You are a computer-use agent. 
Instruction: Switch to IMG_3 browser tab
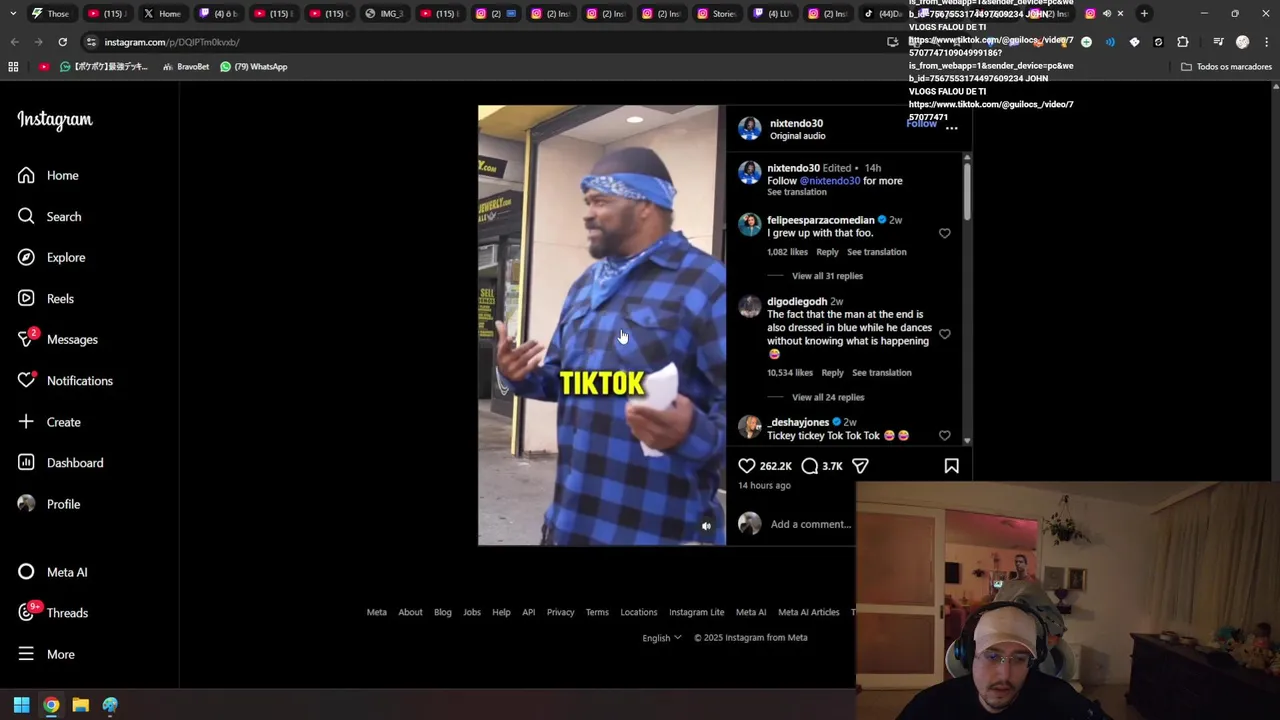click(385, 14)
